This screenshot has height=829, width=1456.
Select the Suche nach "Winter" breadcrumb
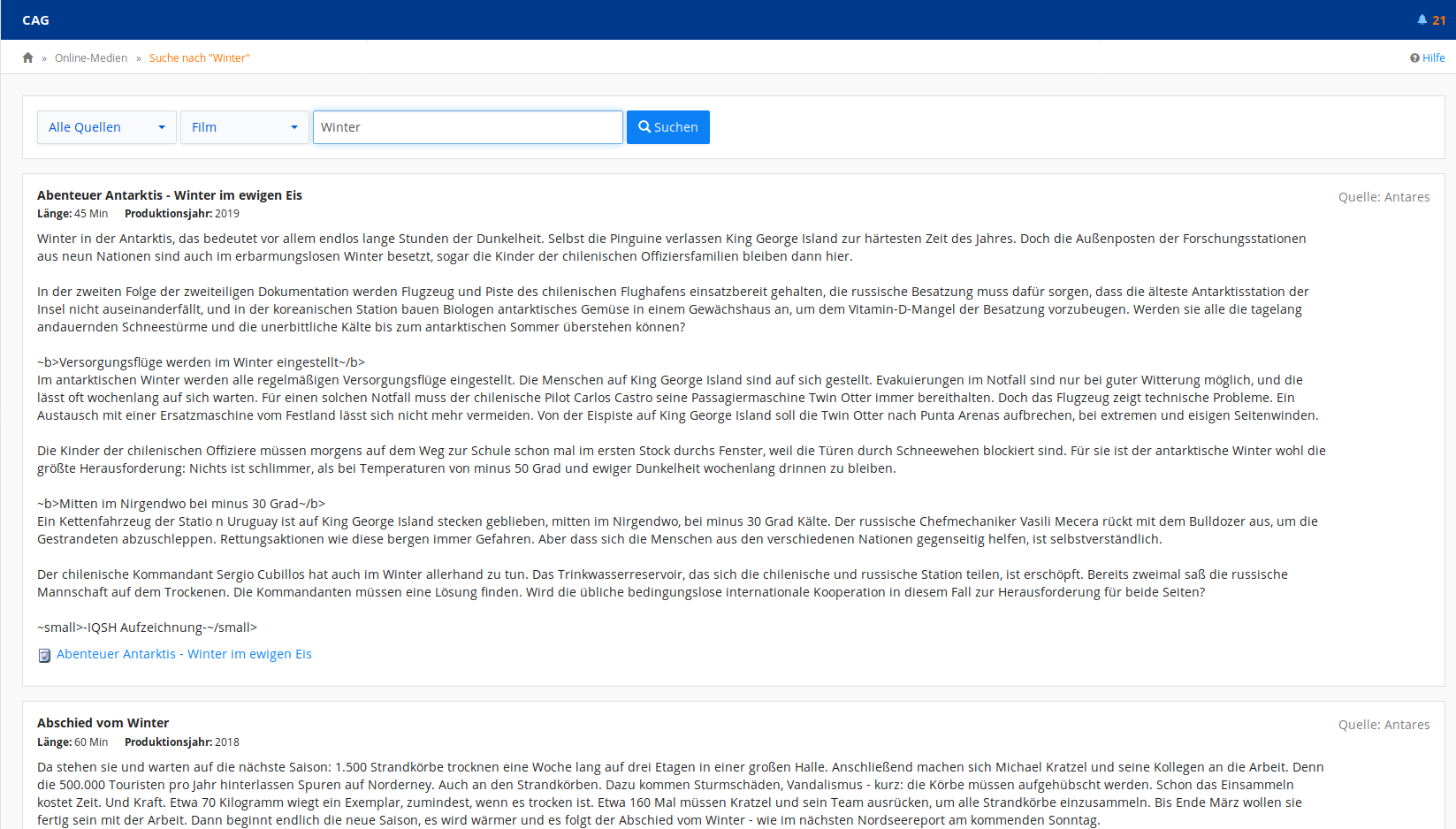point(199,58)
